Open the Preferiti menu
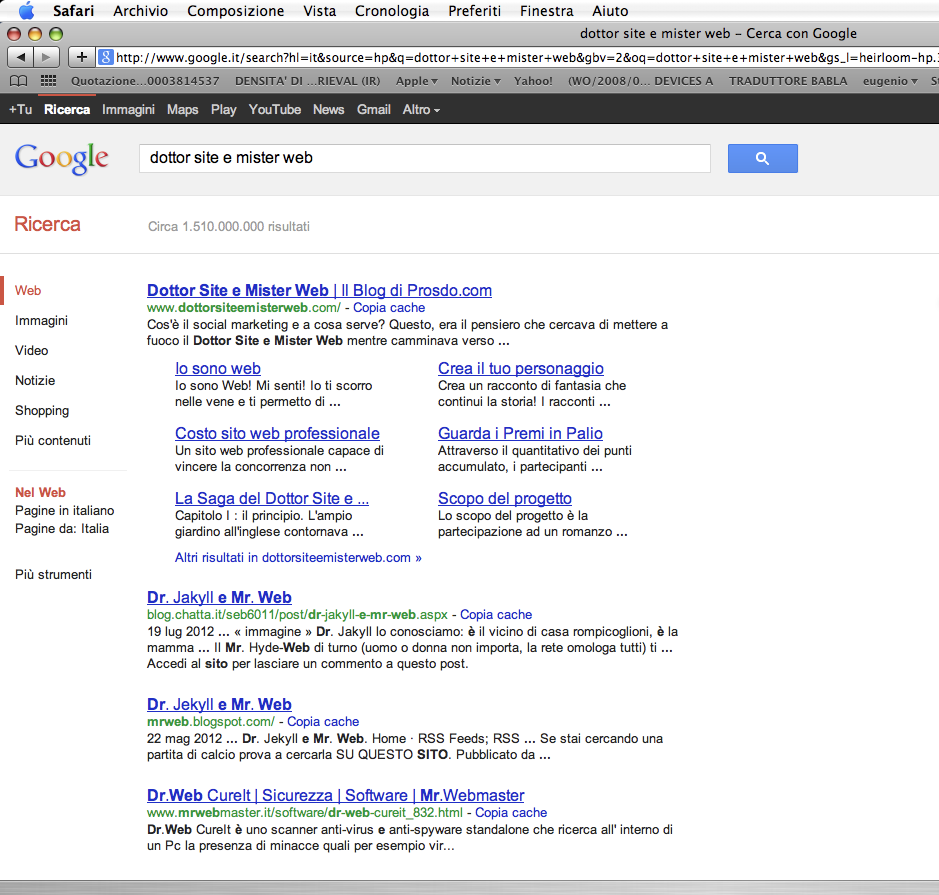939x895 pixels. pyautogui.click(x=474, y=11)
